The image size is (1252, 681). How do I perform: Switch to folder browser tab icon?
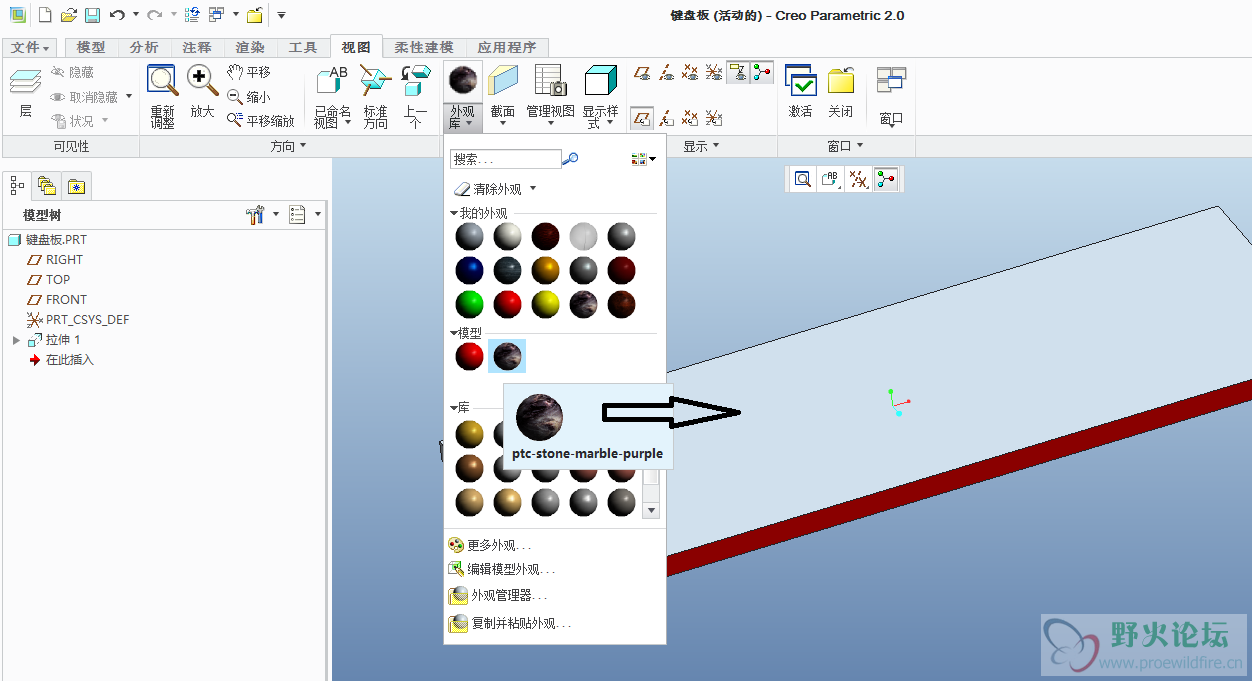click(46, 185)
